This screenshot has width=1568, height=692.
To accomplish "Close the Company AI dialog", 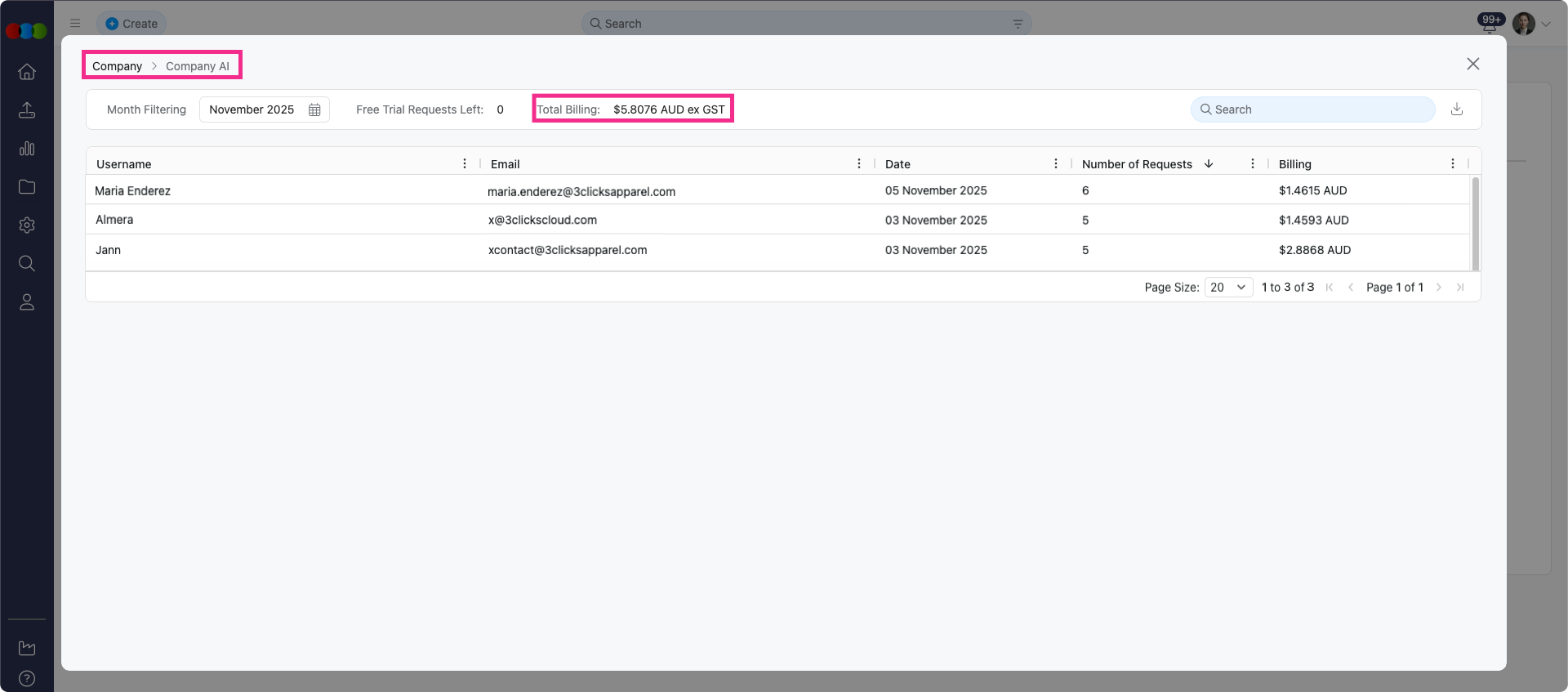I will pos(1472,64).
